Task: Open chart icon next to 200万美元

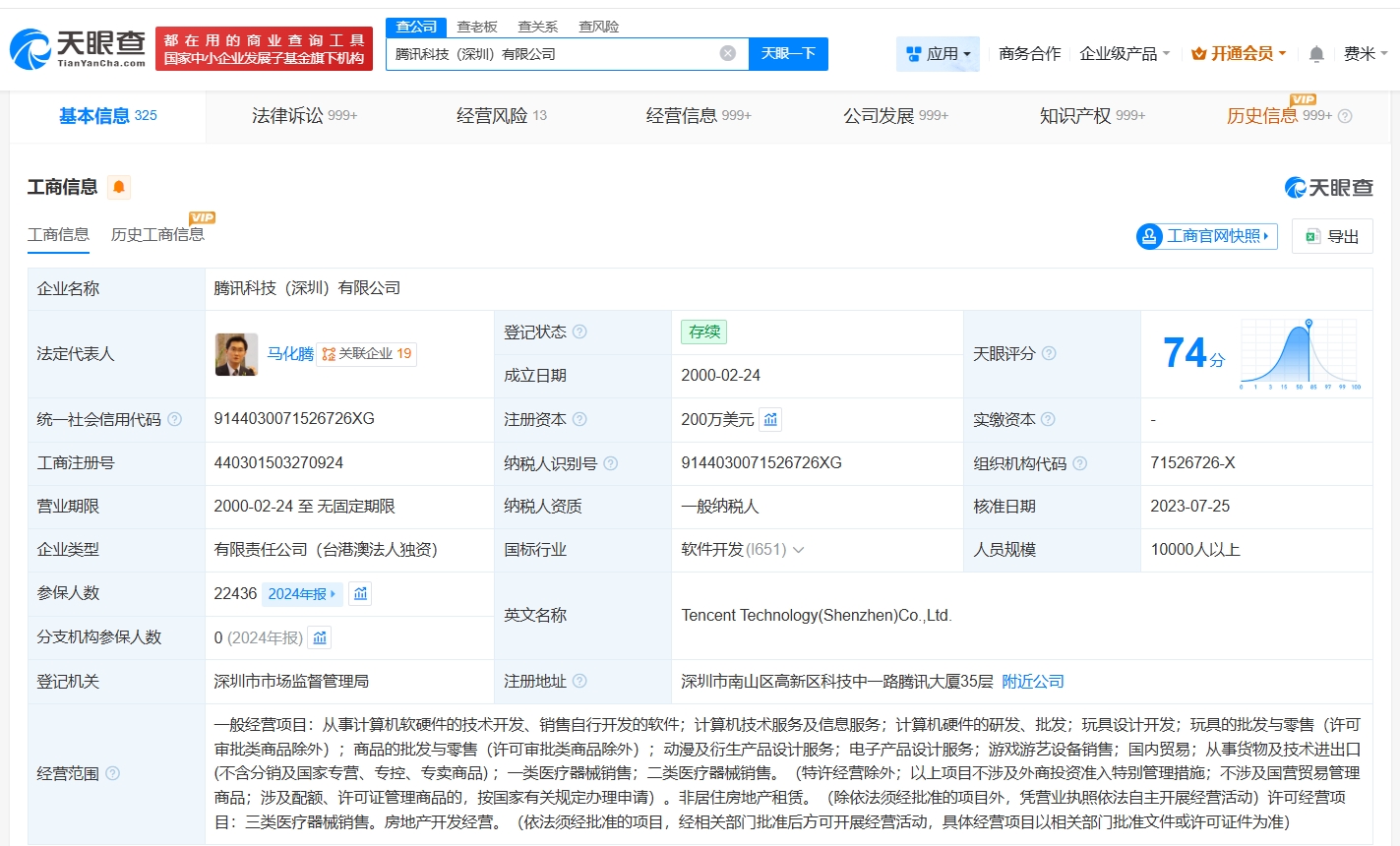Action: [x=771, y=420]
